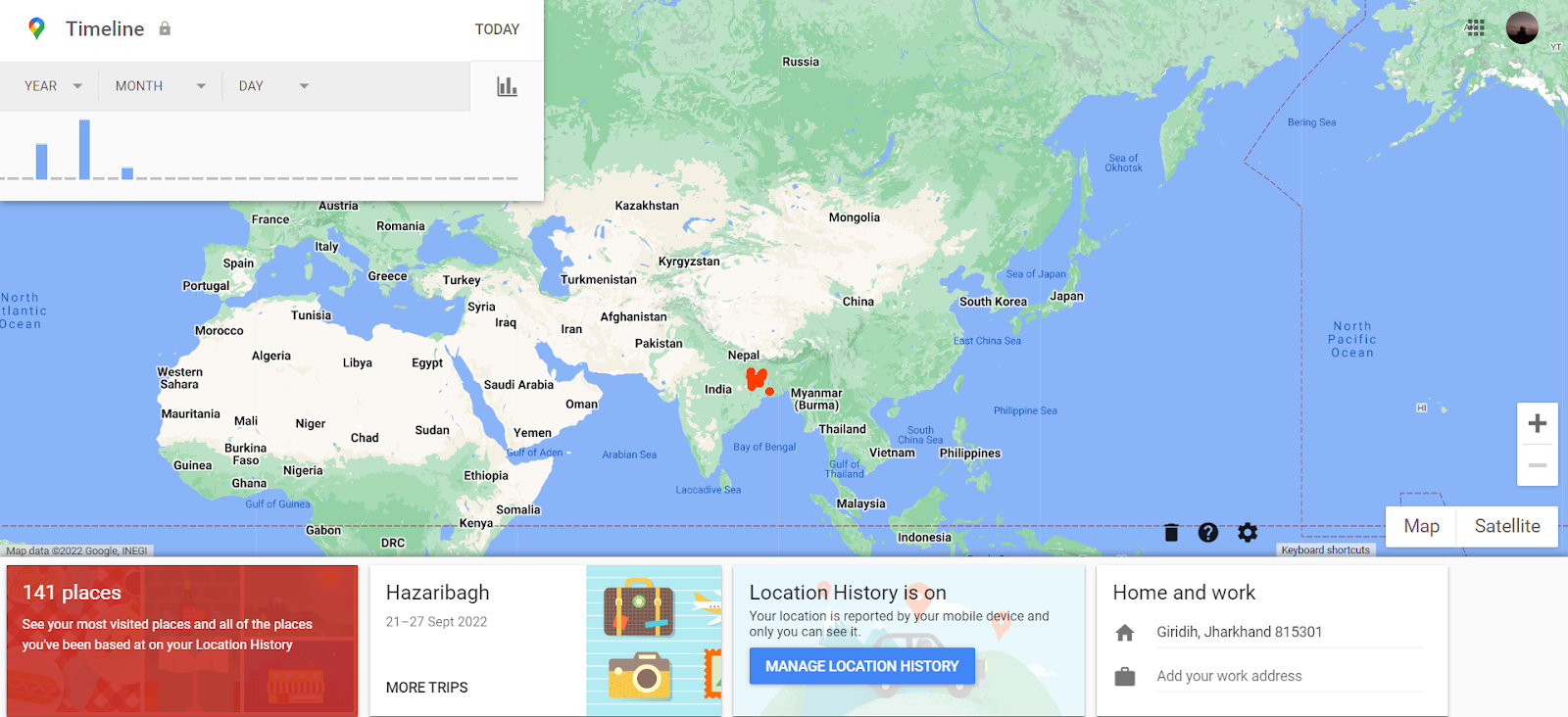Click the Google Maps pin logo
This screenshot has width=1568, height=717.
[x=36, y=28]
